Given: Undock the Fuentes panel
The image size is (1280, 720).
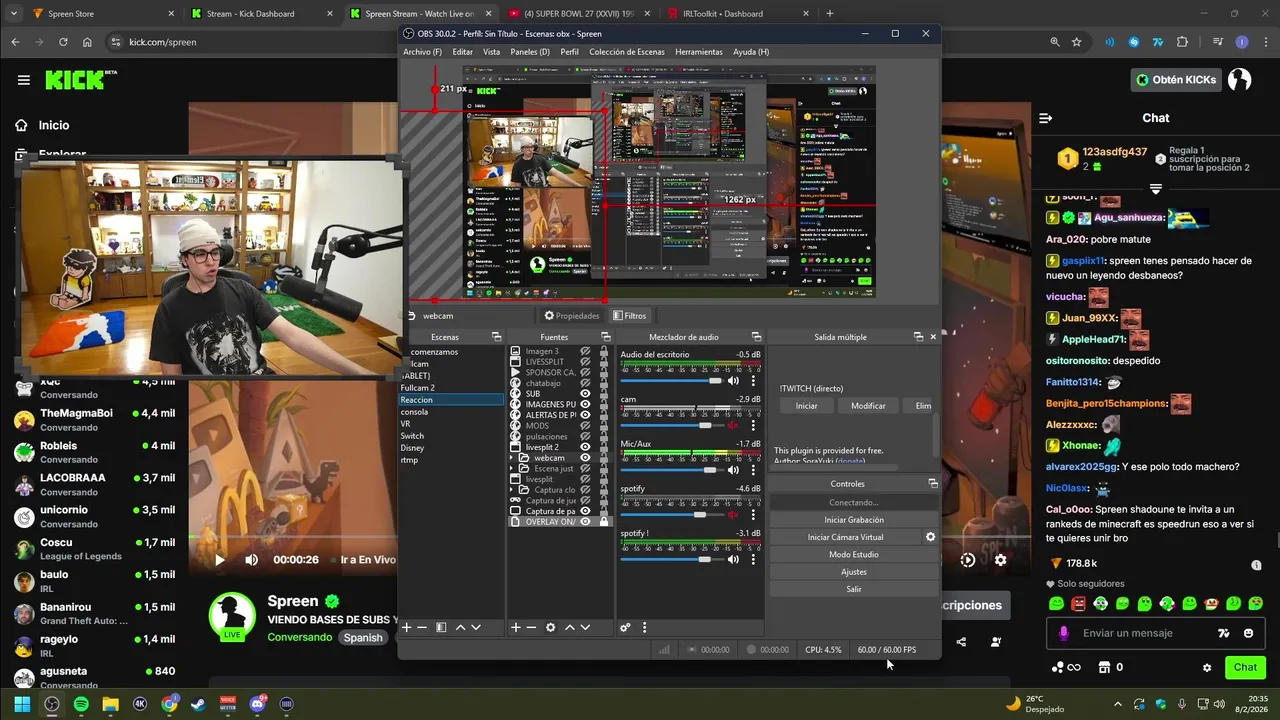Looking at the screenshot, I should 605,337.
